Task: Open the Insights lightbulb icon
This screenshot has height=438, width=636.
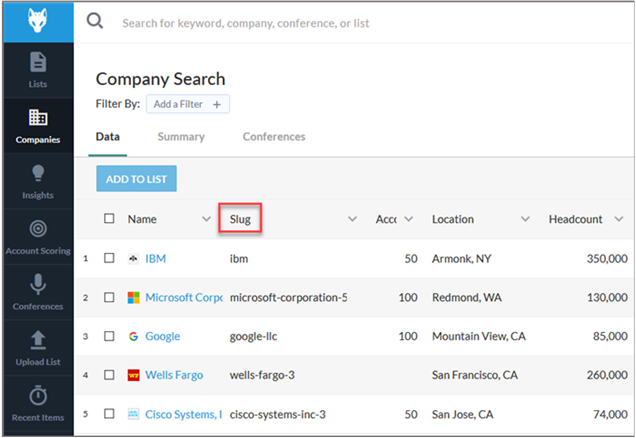Action: (x=37, y=174)
